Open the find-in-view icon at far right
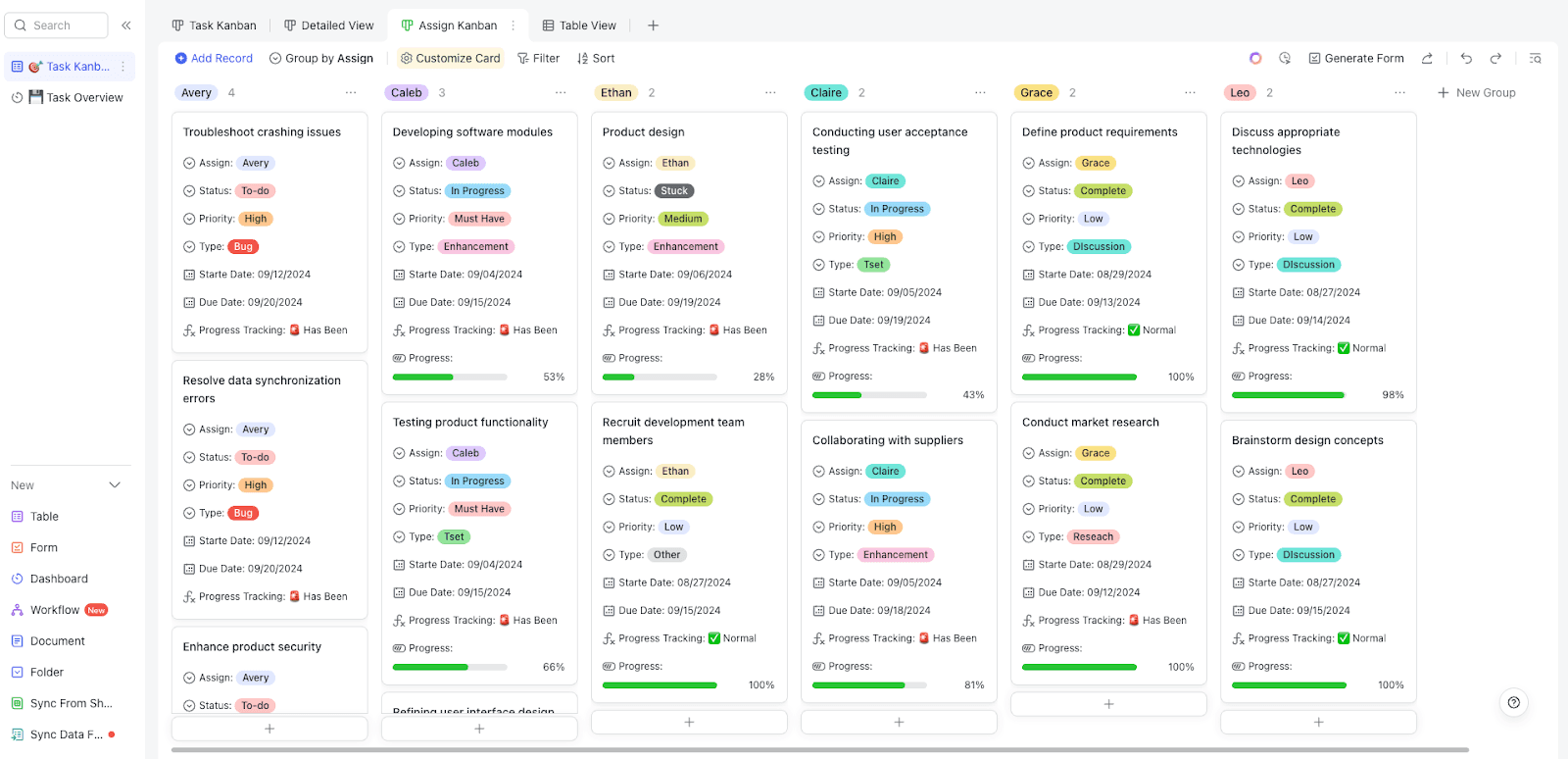1568x759 pixels. point(1536,59)
